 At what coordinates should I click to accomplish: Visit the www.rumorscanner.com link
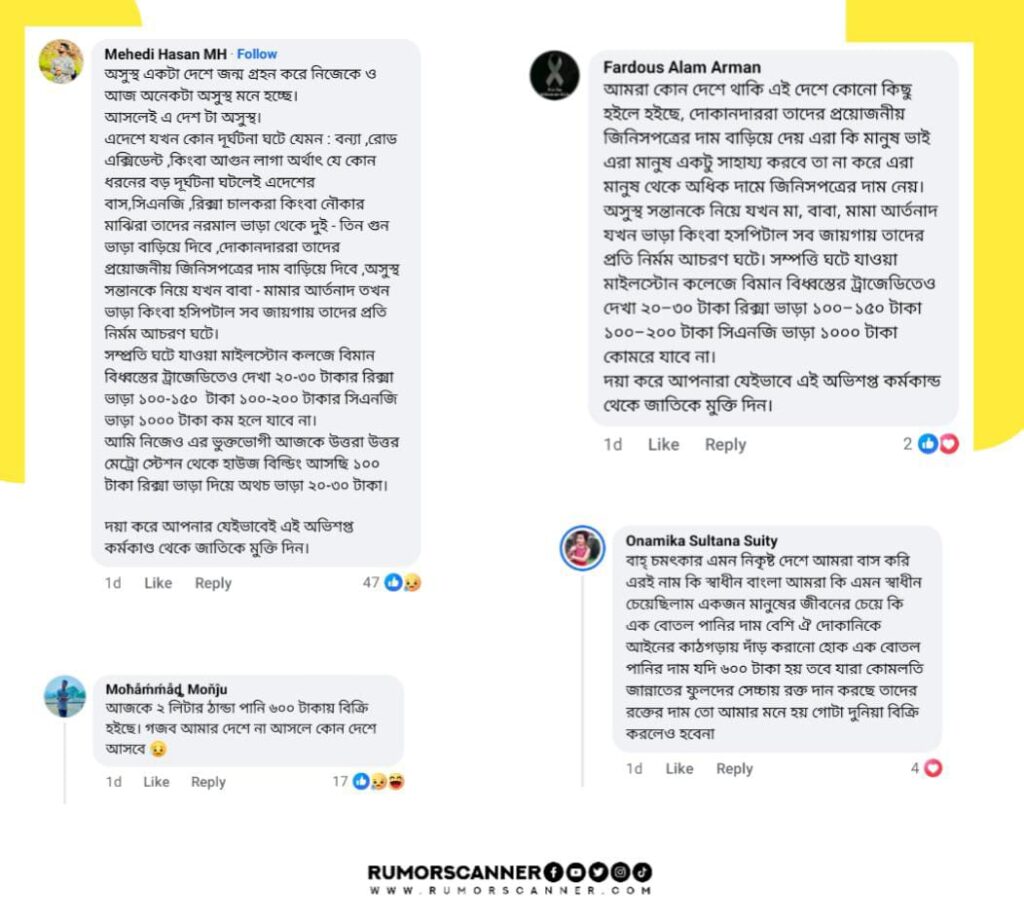coord(510,890)
